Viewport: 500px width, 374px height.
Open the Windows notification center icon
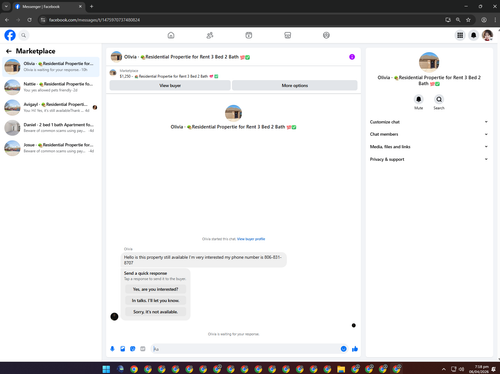pos(494,369)
